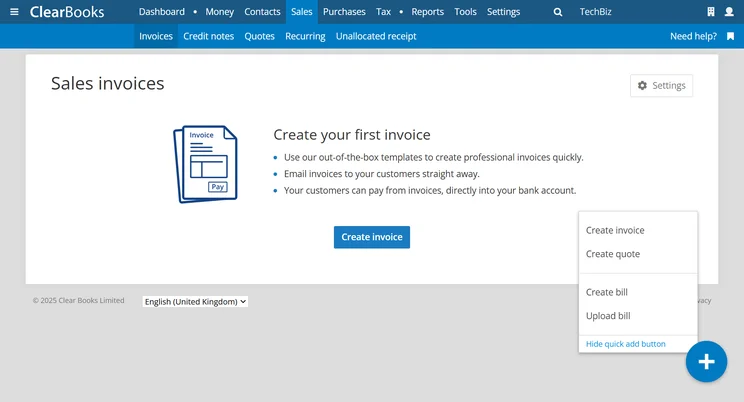Switch to the Quotes tab
The height and width of the screenshot is (402, 744).
[x=259, y=36]
